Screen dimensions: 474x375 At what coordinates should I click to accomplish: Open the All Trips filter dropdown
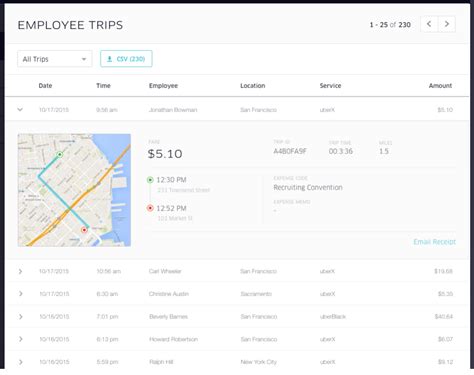tap(55, 59)
